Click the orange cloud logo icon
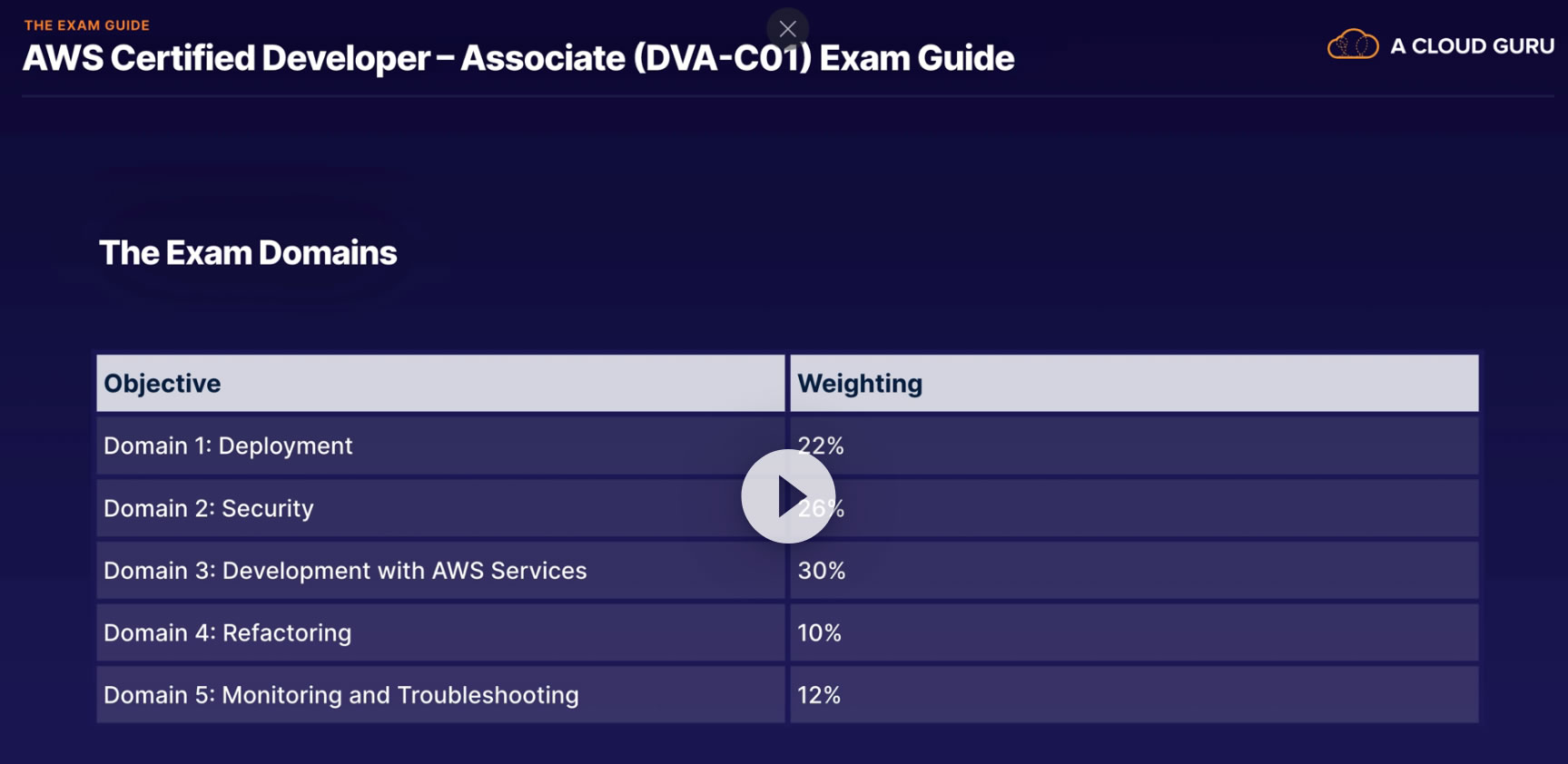This screenshot has height=764, width=1568. click(x=1352, y=44)
